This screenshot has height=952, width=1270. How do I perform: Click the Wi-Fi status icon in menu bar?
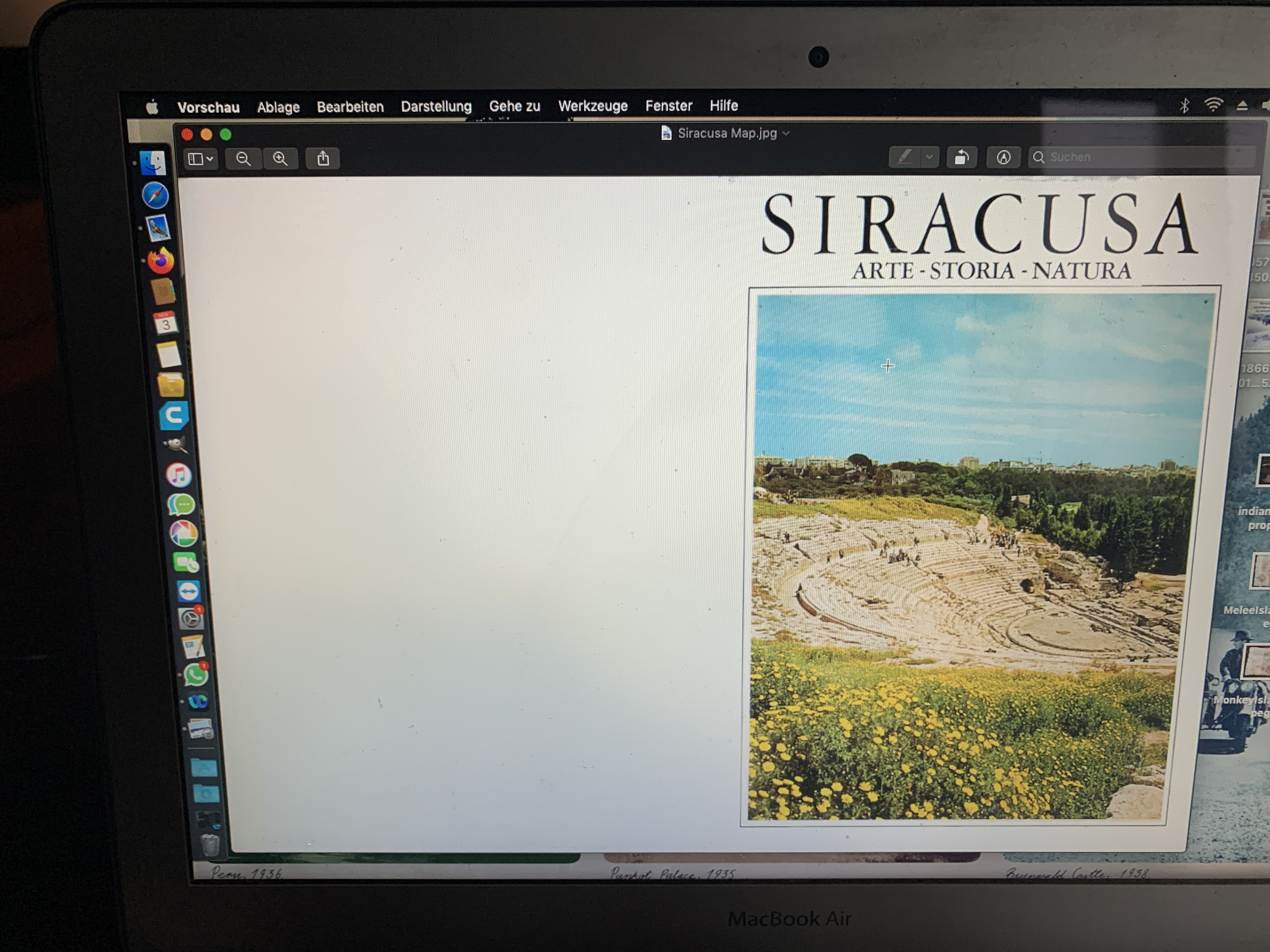click(x=1214, y=105)
